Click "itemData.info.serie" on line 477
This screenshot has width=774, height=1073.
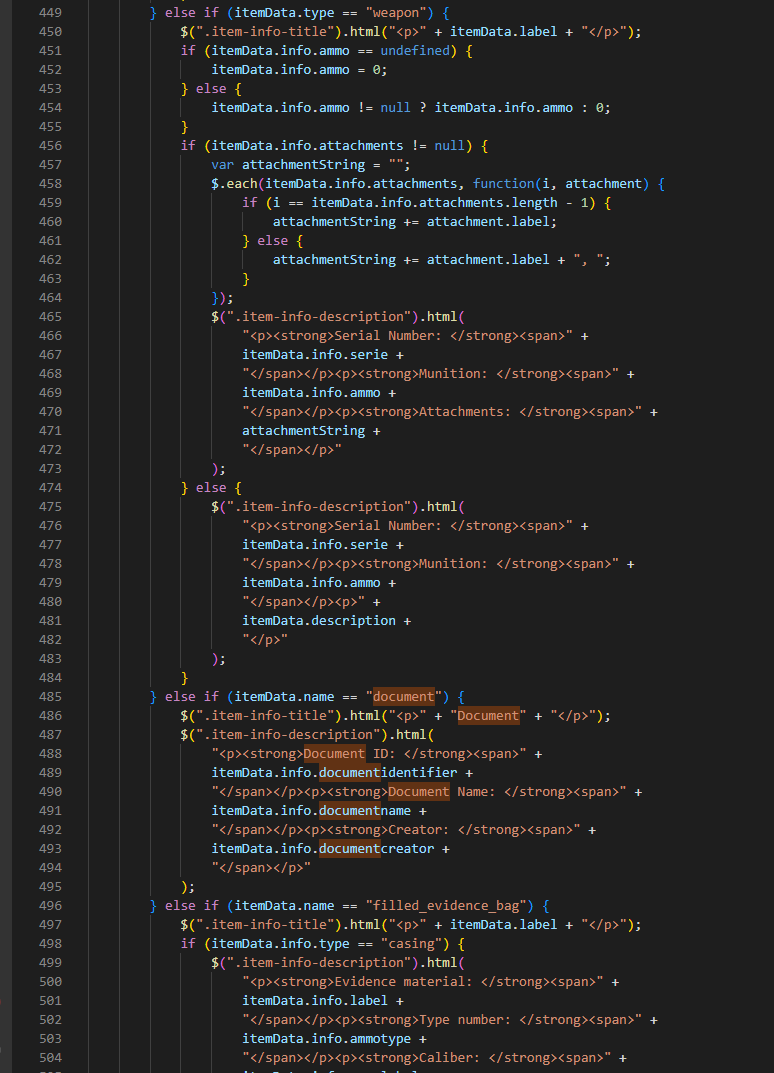[x=315, y=545]
